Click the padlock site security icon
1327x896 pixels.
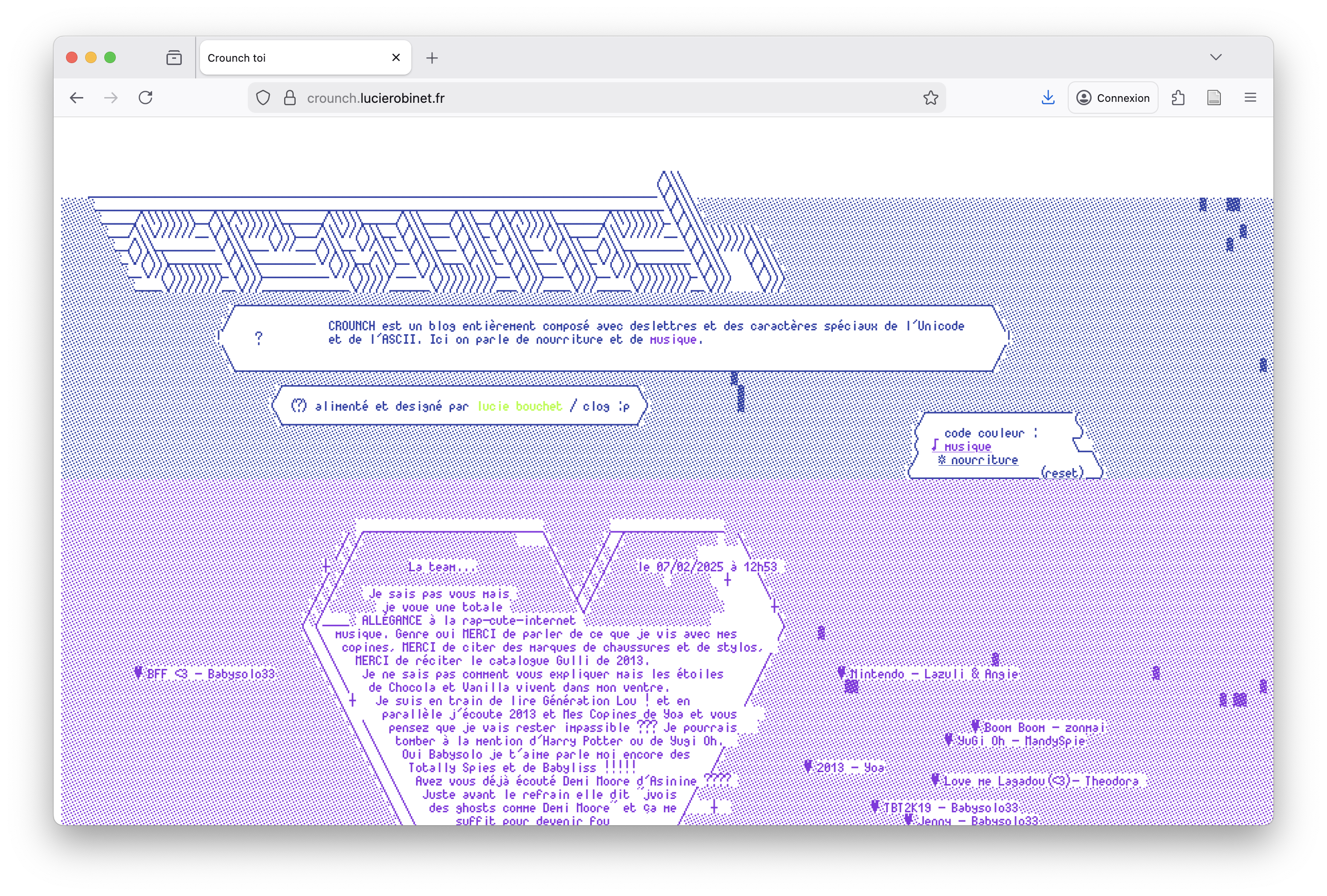(x=290, y=98)
